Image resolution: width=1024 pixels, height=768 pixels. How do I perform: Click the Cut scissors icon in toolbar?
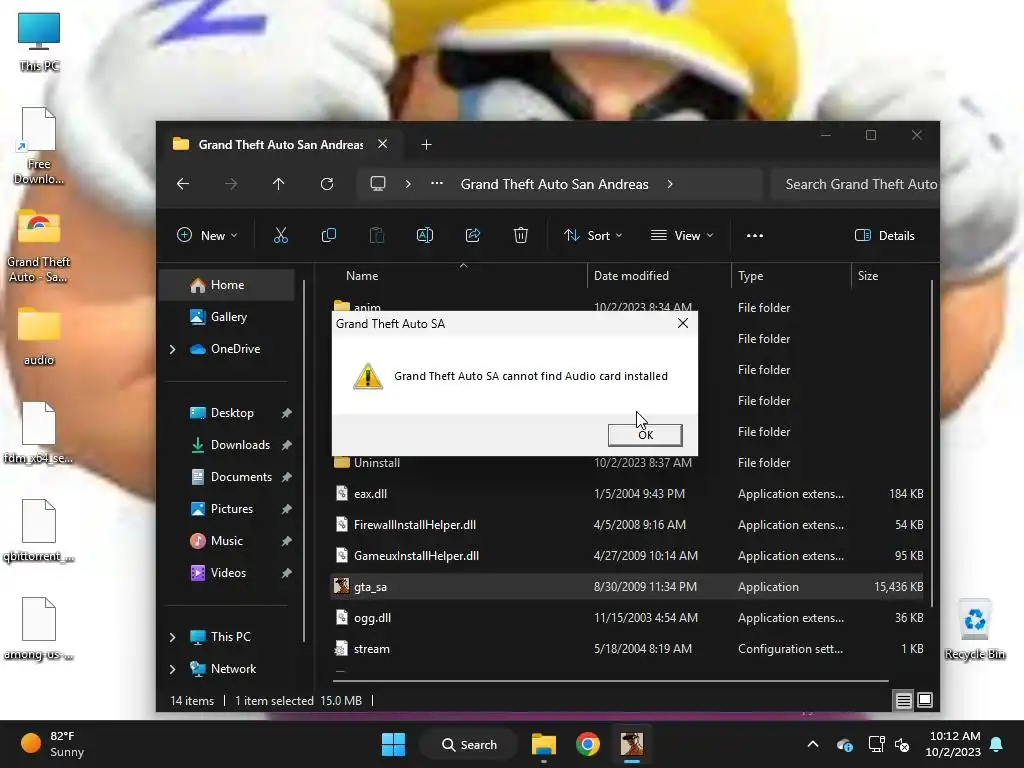point(281,235)
